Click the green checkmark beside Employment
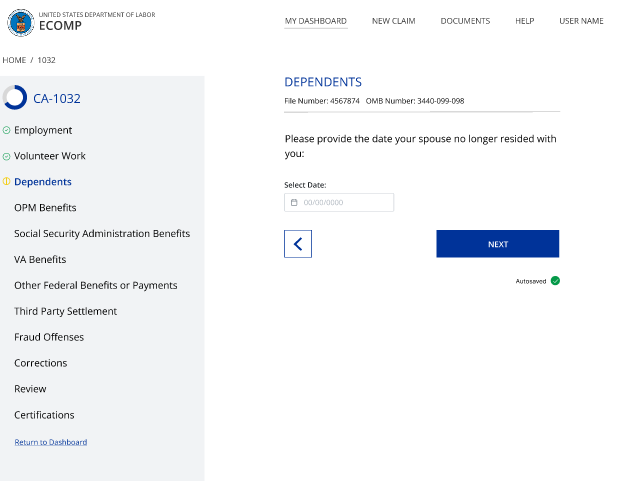The width and height of the screenshot is (620, 481). [7, 130]
